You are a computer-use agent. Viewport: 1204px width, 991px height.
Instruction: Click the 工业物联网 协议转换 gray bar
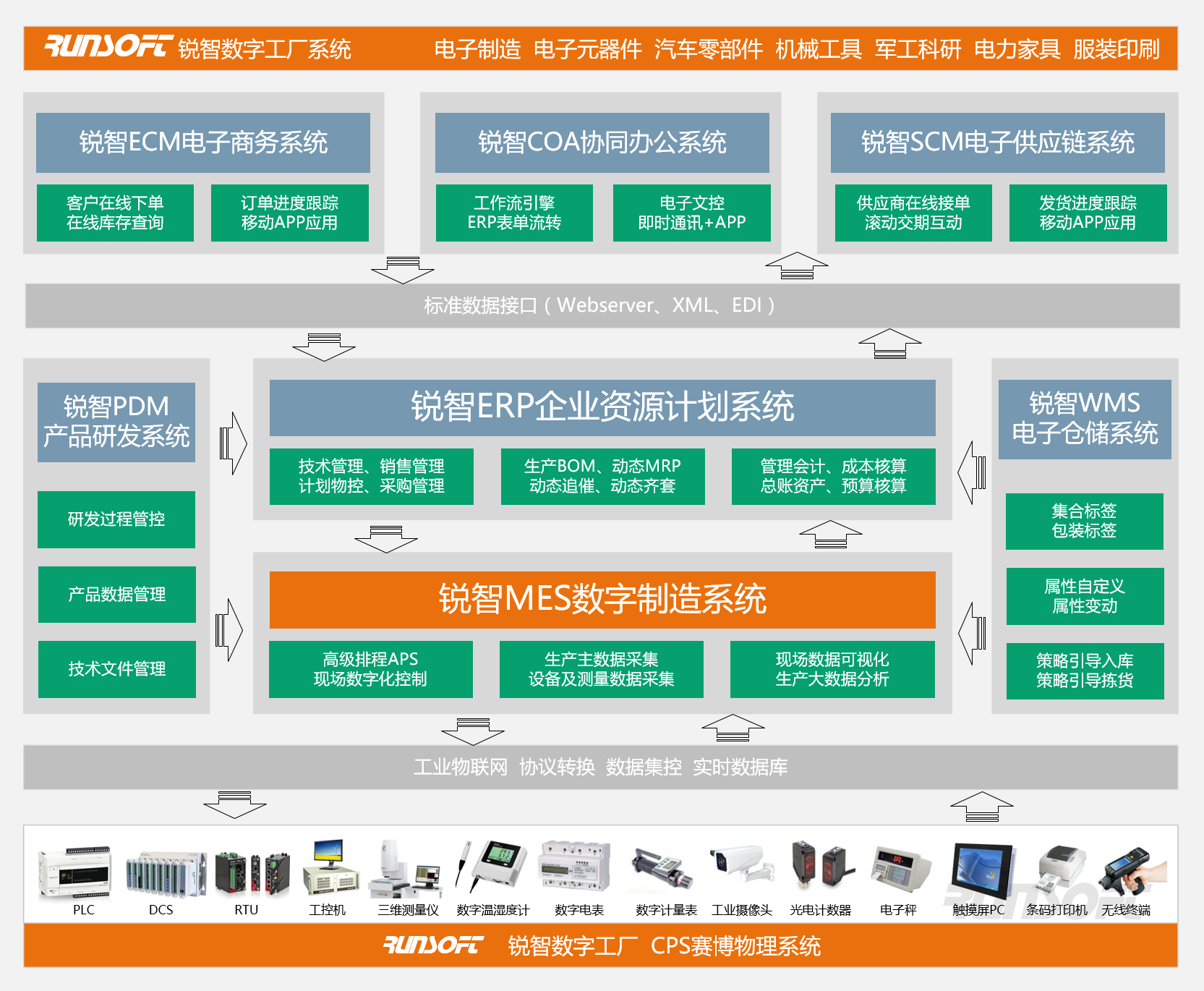tap(601, 767)
